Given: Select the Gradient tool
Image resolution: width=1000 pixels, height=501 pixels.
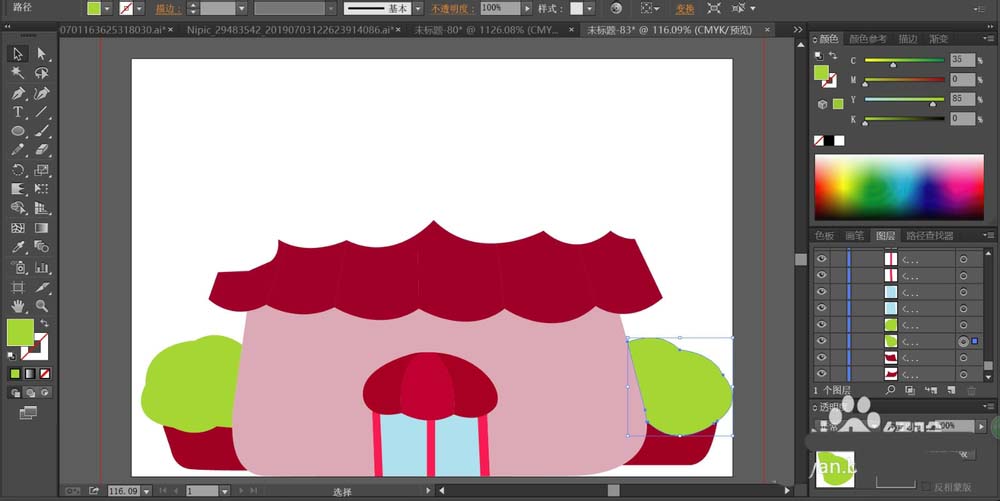Looking at the screenshot, I should (41, 228).
